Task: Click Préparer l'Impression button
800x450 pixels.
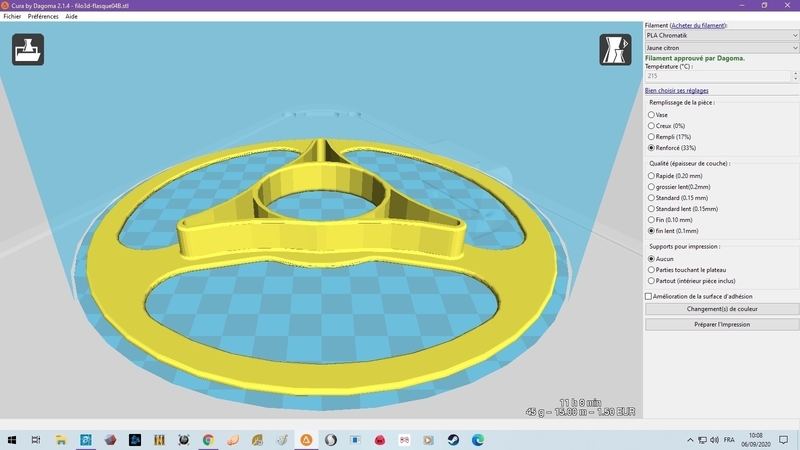Action: (x=722, y=324)
